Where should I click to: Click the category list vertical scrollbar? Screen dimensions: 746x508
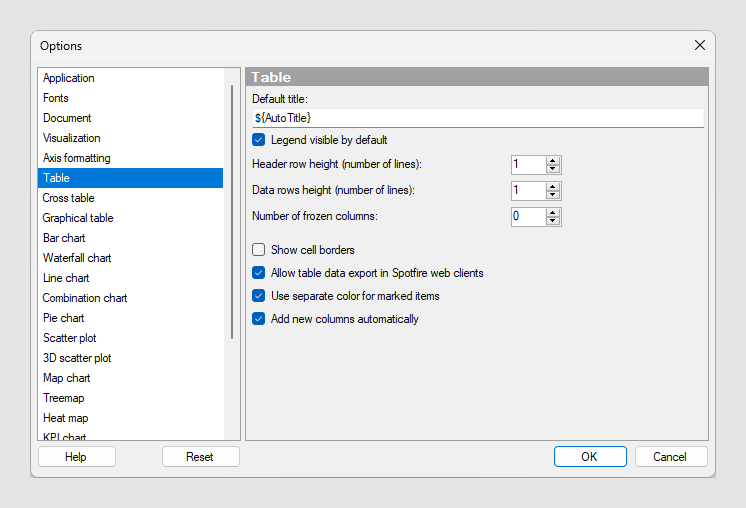pos(232,210)
